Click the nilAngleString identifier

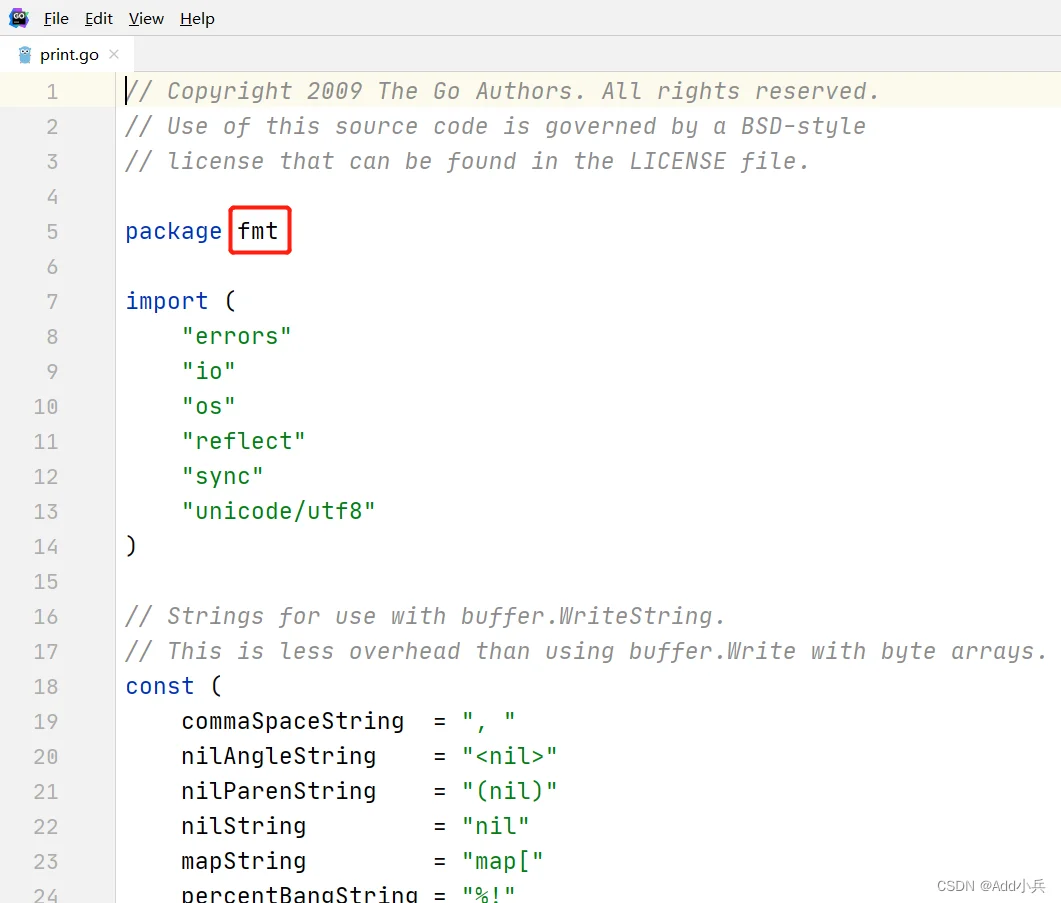pos(279,757)
